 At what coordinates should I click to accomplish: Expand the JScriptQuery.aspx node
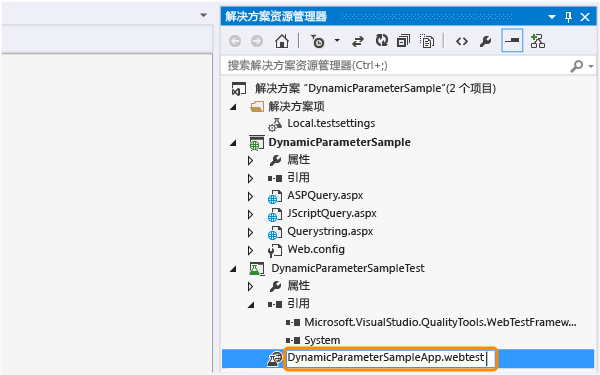[x=250, y=214]
